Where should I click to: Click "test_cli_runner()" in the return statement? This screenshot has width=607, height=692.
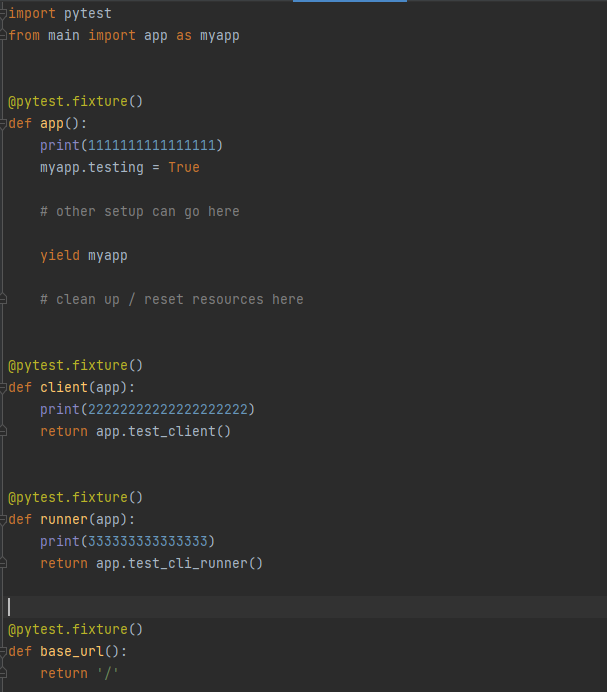196,563
